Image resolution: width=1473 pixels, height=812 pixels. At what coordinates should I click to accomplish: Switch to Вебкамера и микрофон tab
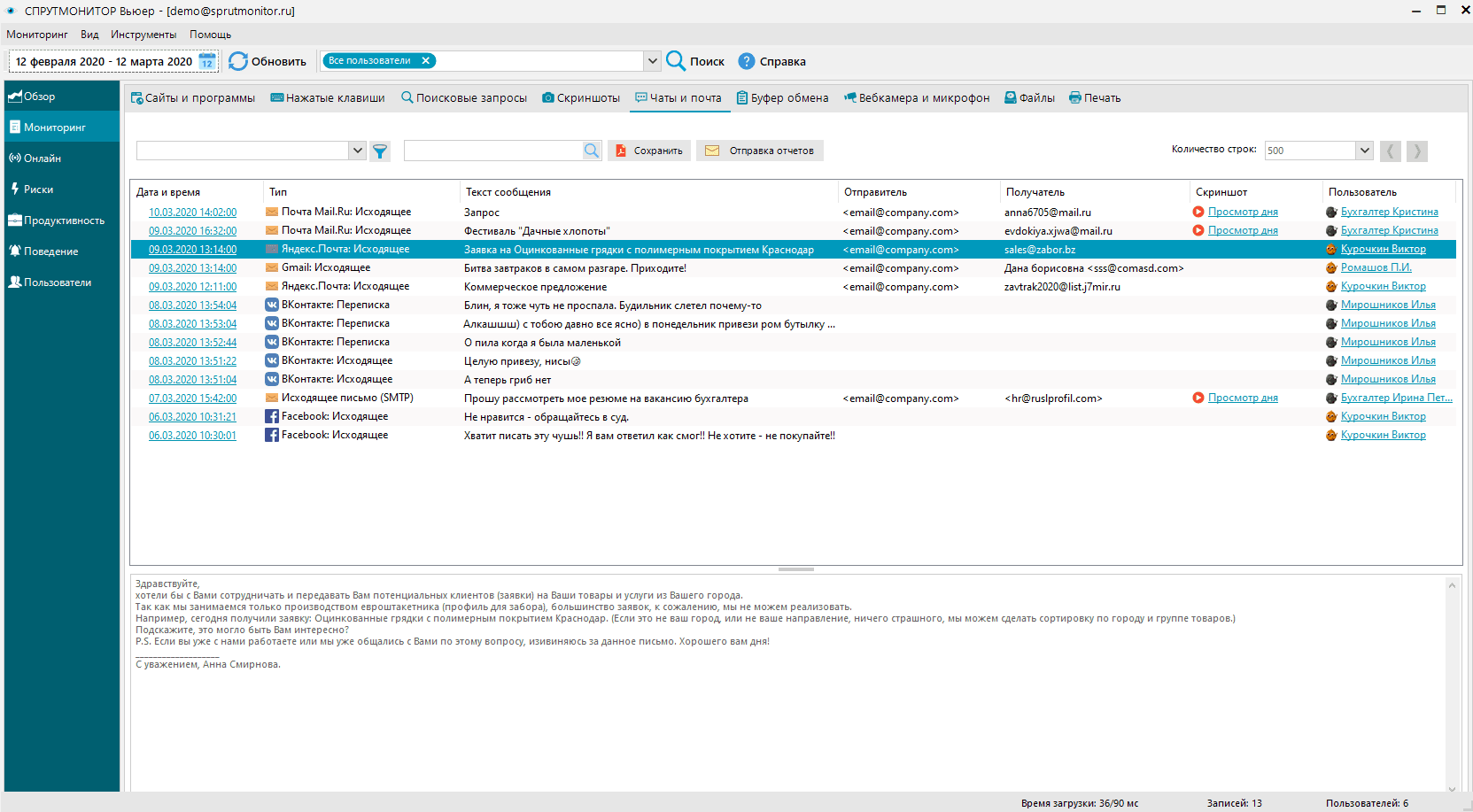click(917, 98)
